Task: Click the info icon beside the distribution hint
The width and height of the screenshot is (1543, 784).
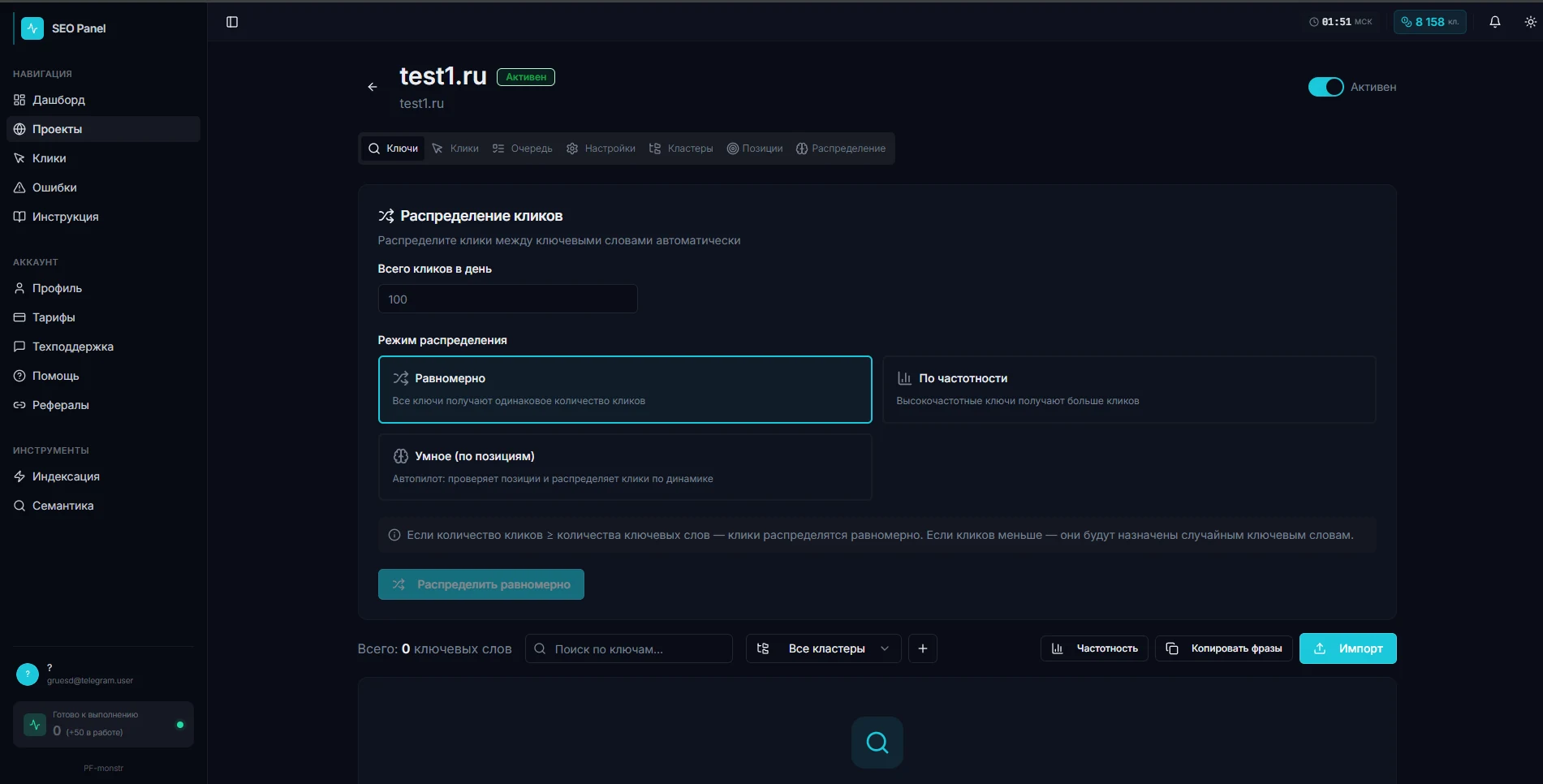Action: coord(394,535)
